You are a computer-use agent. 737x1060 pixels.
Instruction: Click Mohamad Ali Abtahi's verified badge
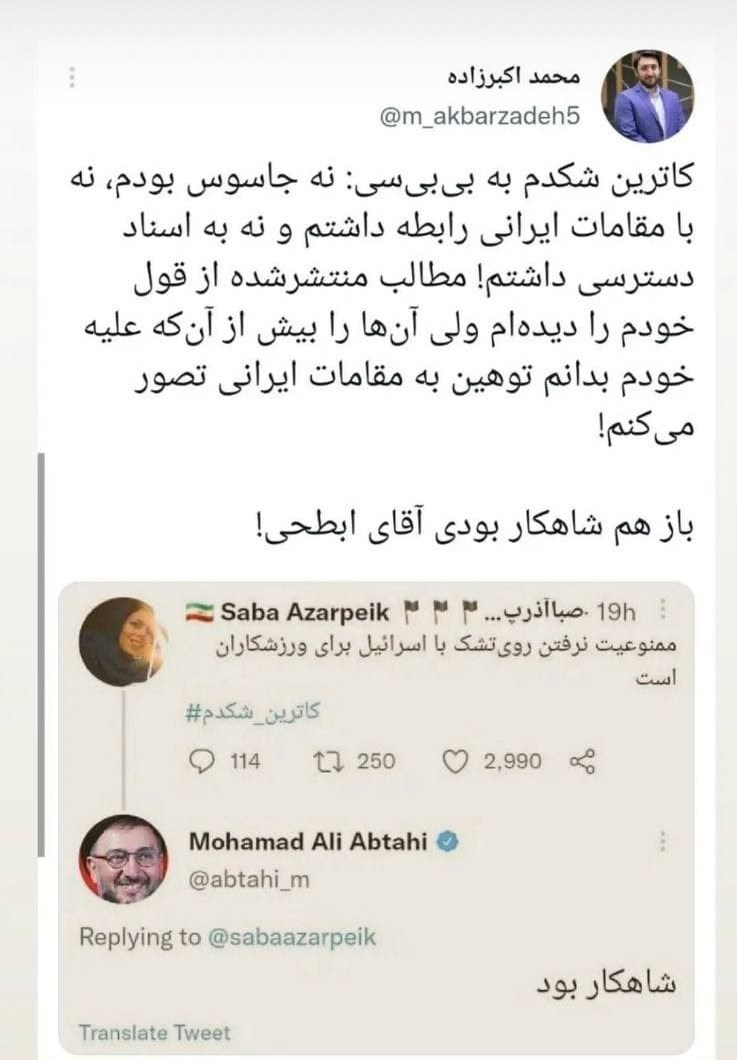(448, 842)
